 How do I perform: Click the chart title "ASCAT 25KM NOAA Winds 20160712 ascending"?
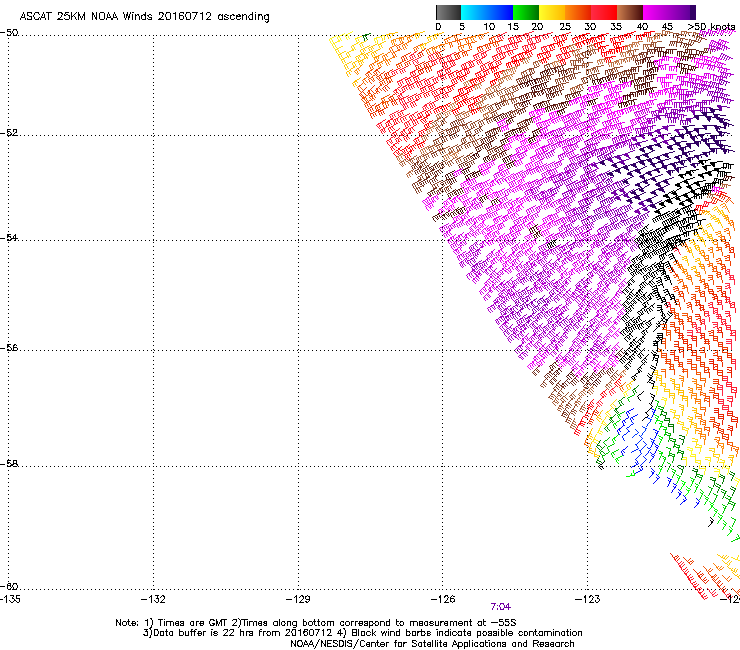pyautogui.click(x=144, y=17)
